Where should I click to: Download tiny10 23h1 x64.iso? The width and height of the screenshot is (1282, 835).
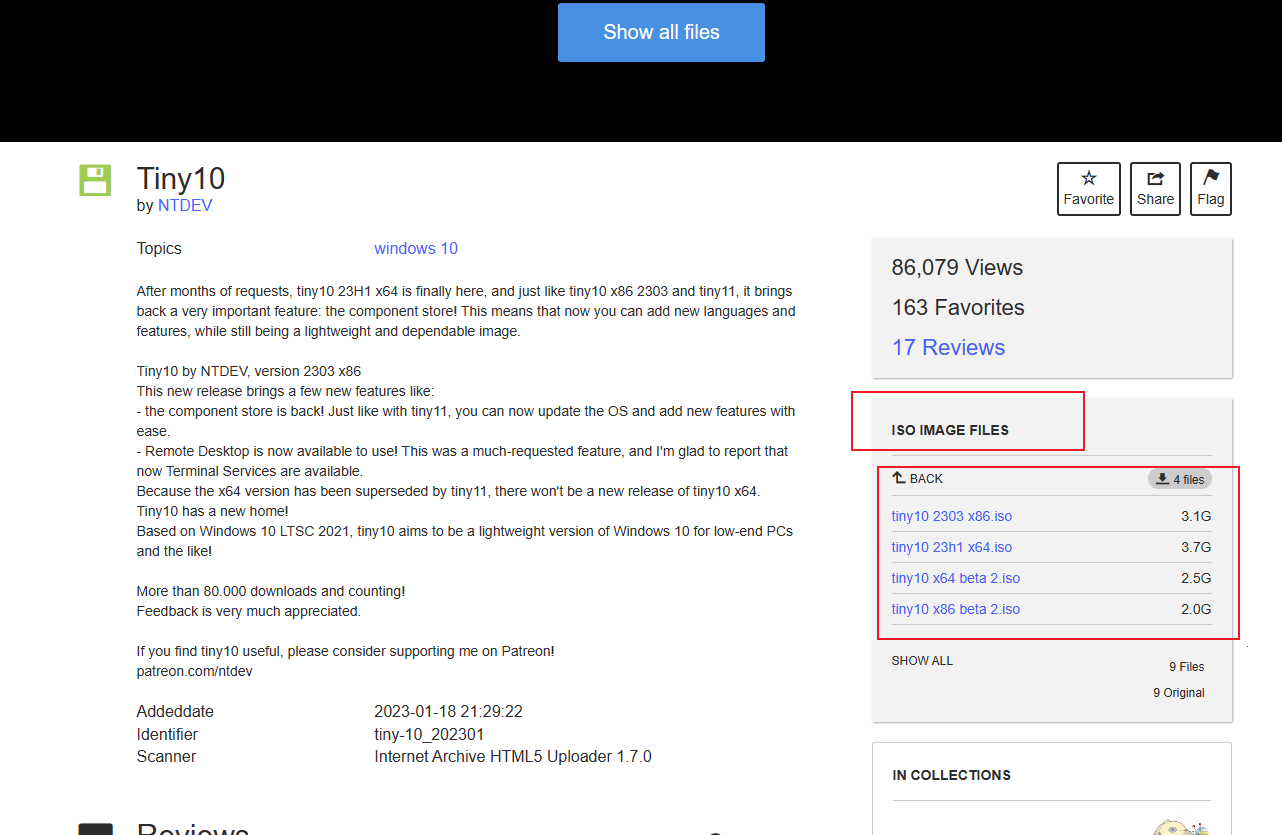pos(951,547)
